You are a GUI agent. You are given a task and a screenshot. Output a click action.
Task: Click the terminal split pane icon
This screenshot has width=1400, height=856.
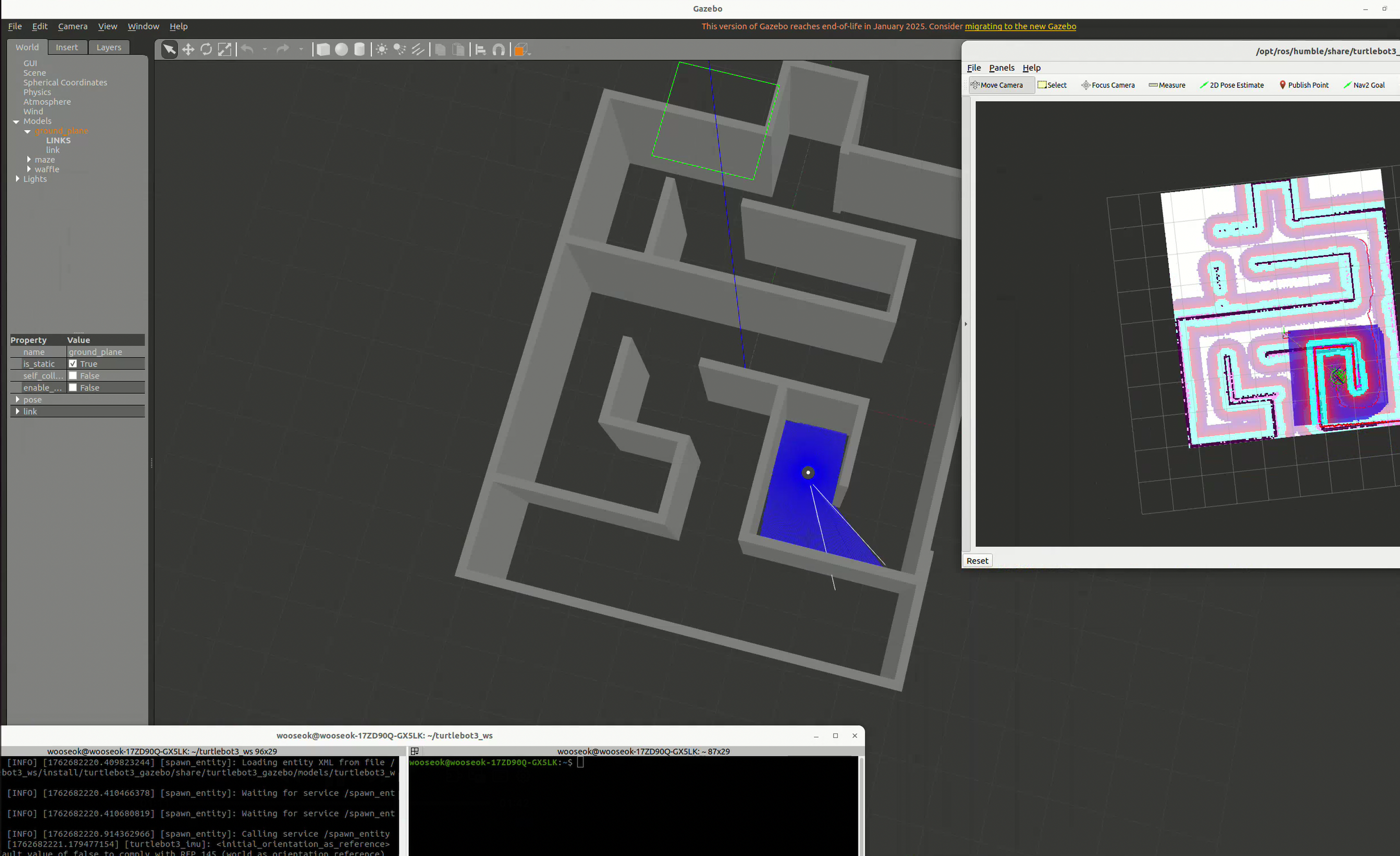click(x=415, y=751)
